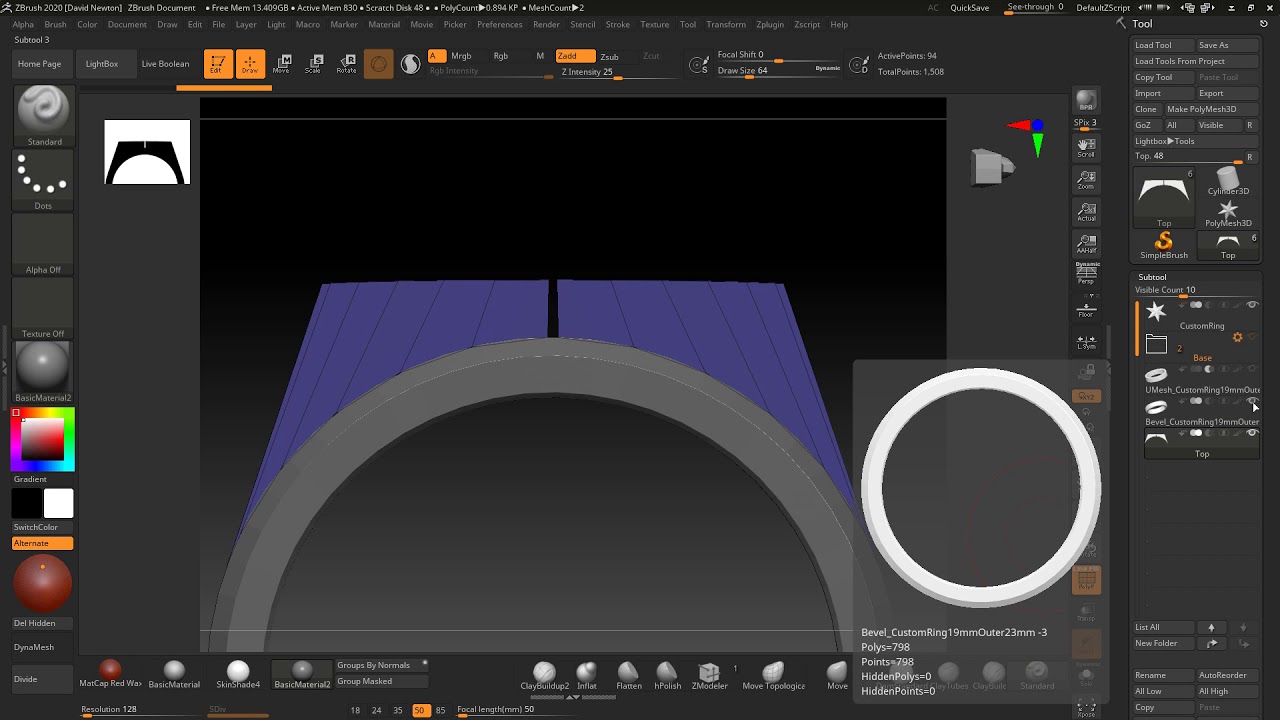1280x720 pixels.
Task: Select the ZModeler brush
Action: [709, 675]
